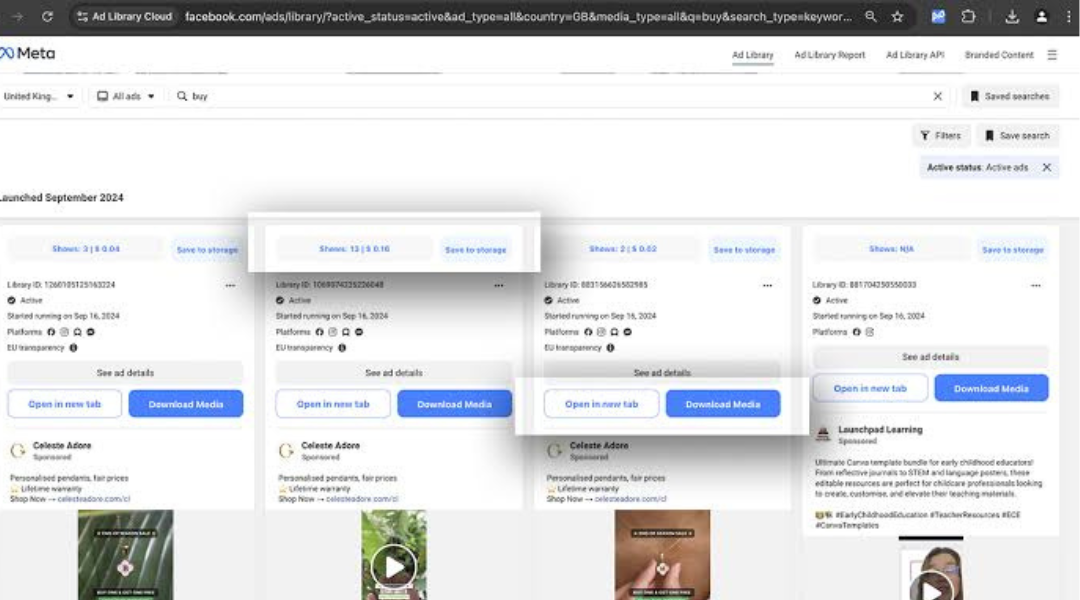Viewport: 1080px width, 600px height.
Task: Open the hamburger menu next to Branded Content
Action: coord(1052,55)
